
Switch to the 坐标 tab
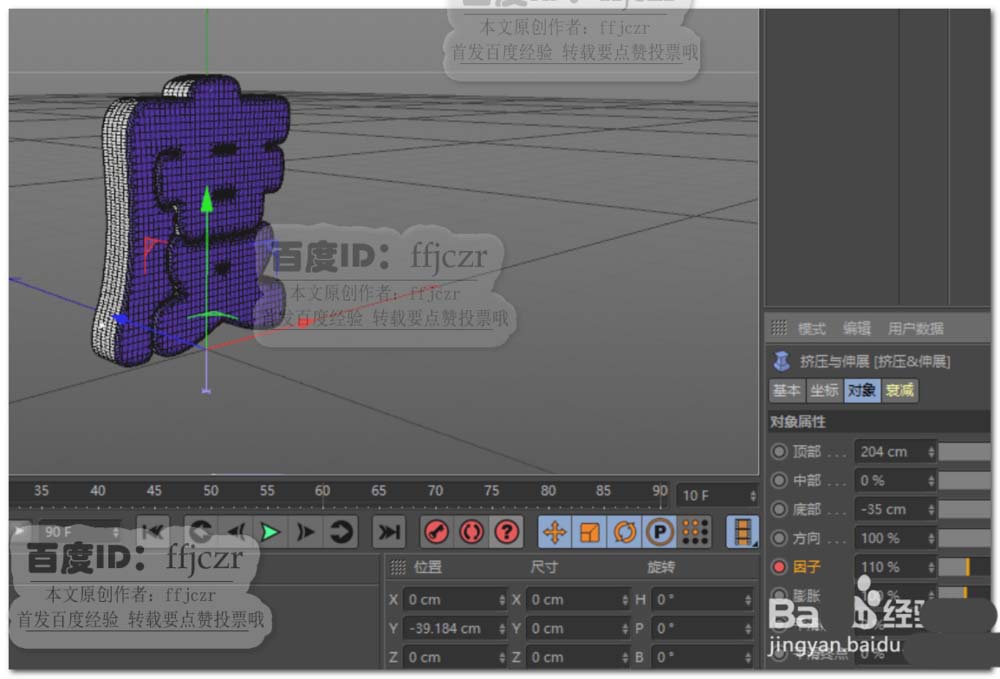click(824, 391)
